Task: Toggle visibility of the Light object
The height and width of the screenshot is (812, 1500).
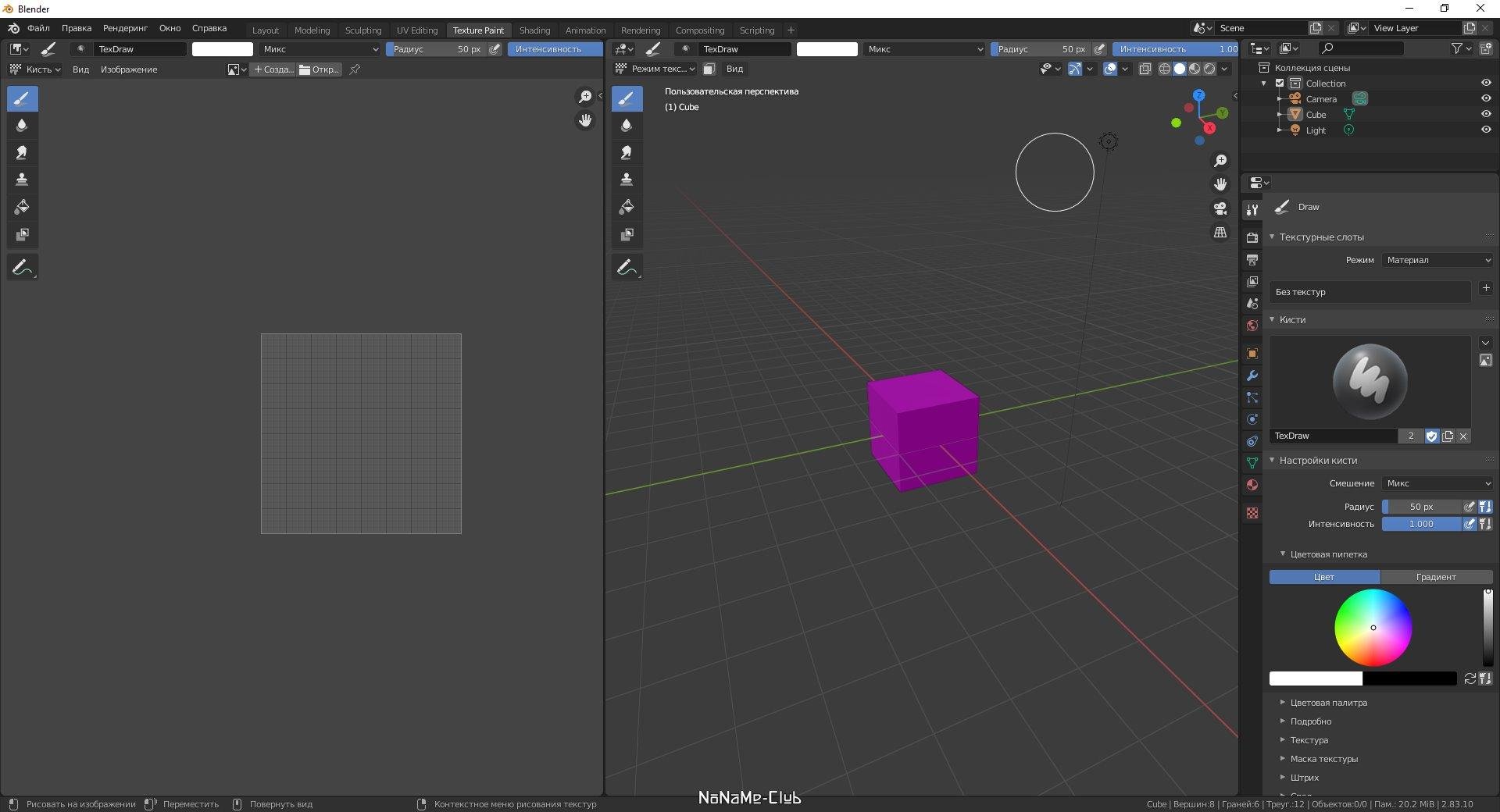Action: [1486, 130]
